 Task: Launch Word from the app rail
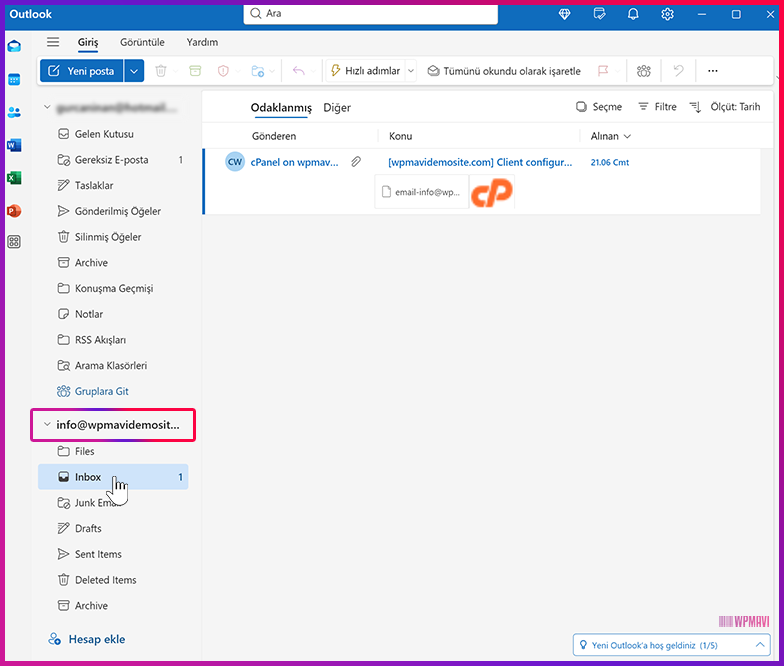(14, 146)
